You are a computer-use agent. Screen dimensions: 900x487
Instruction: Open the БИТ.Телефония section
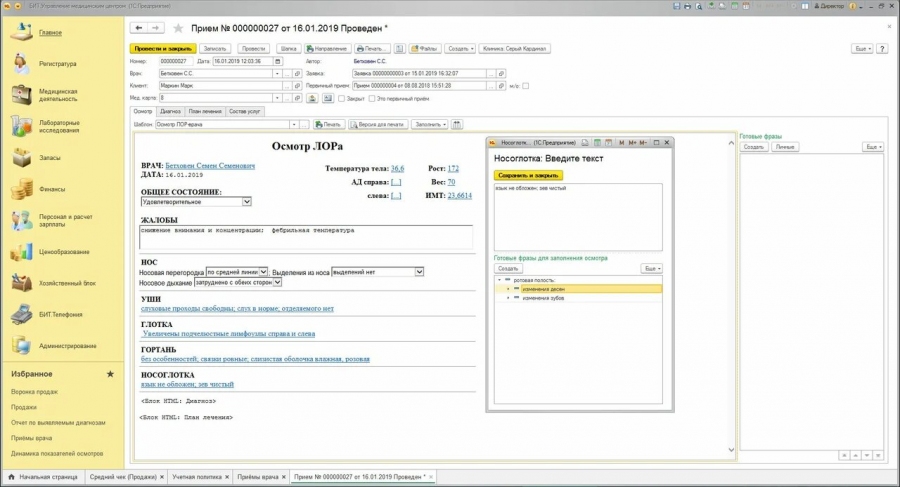(x=60, y=315)
